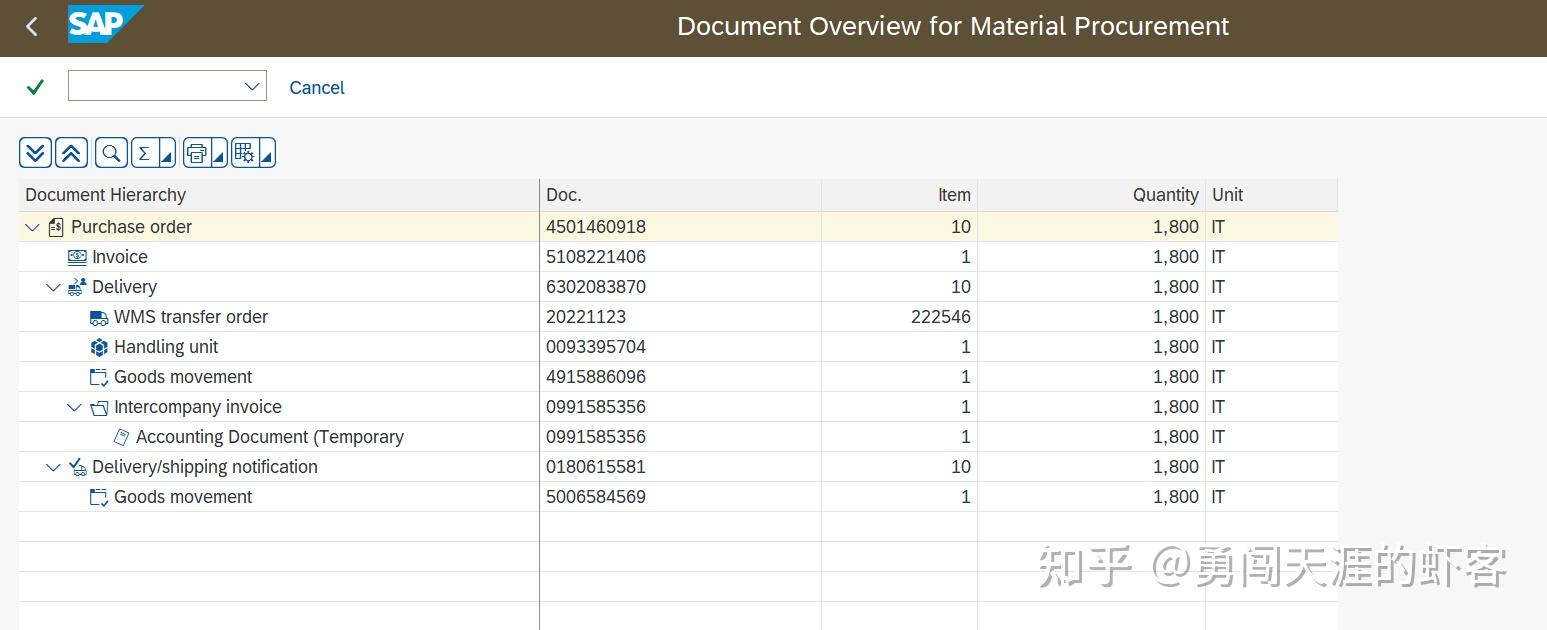The width and height of the screenshot is (1547, 630).
Task: Collapse the Purchase order tree node
Action: (31, 227)
